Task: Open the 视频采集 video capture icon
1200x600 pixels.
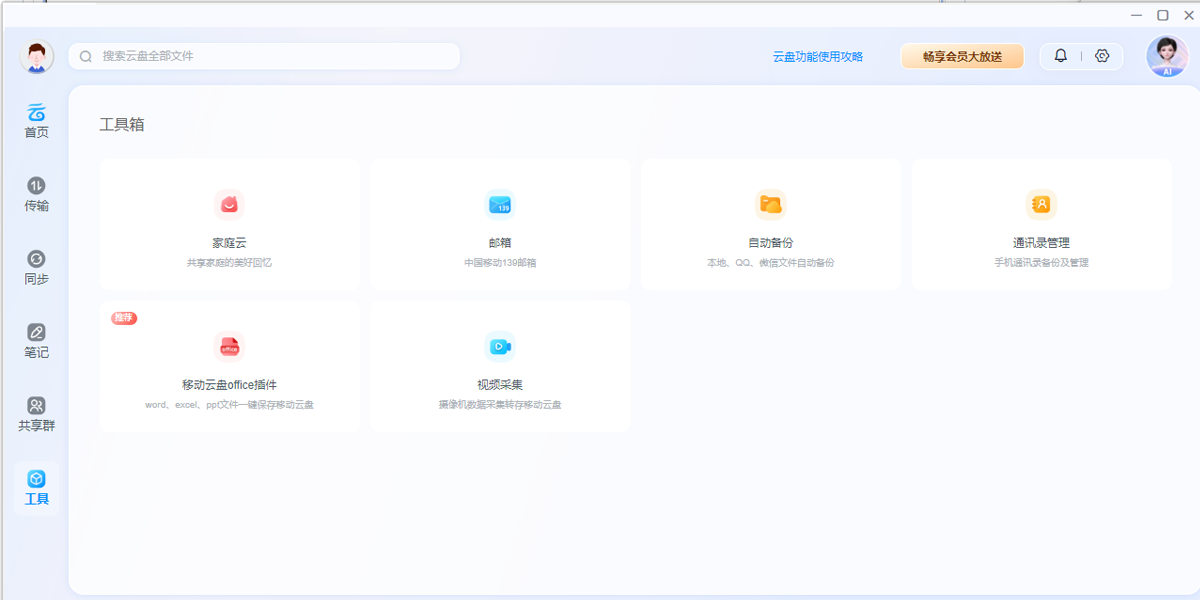Action: 500,347
